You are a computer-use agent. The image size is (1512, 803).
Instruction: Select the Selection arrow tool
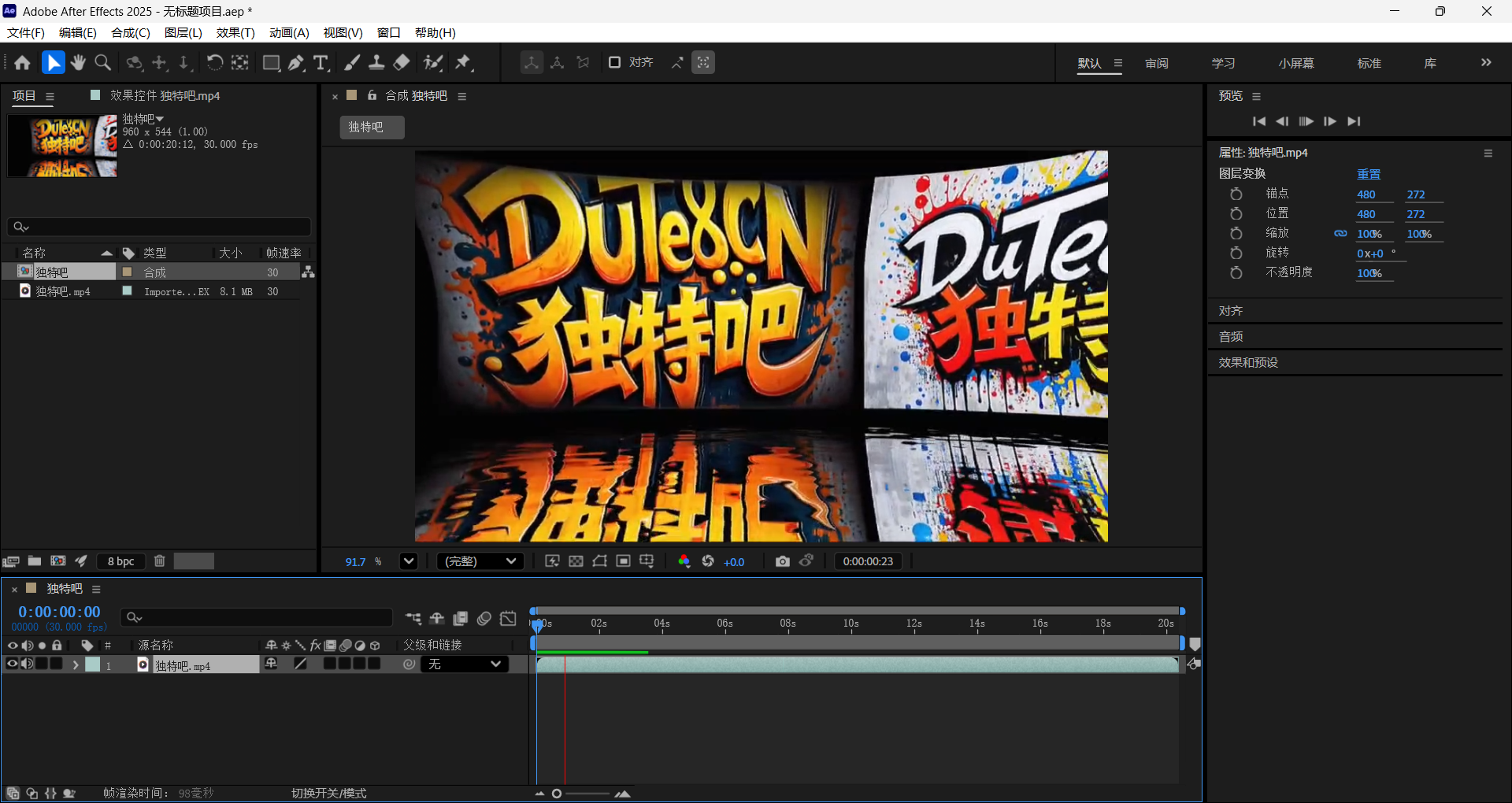[x=53, y=63]
